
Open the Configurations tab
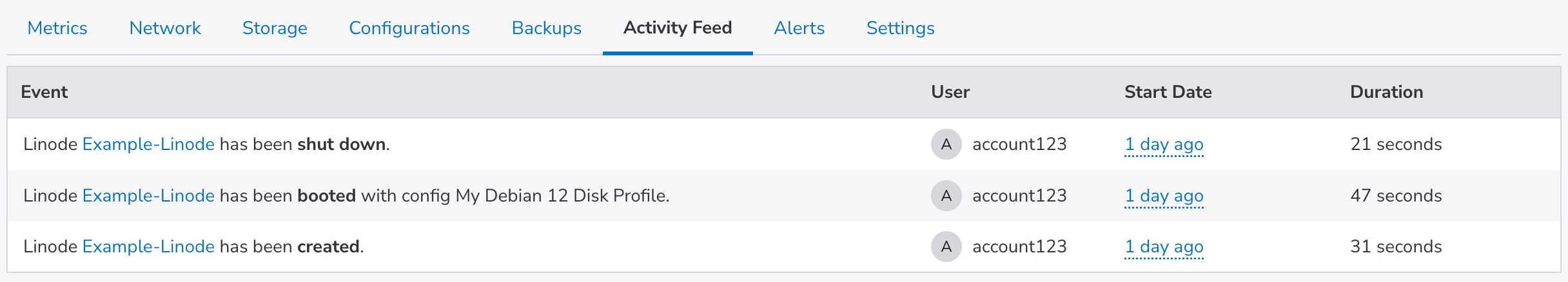coord(409,28)
